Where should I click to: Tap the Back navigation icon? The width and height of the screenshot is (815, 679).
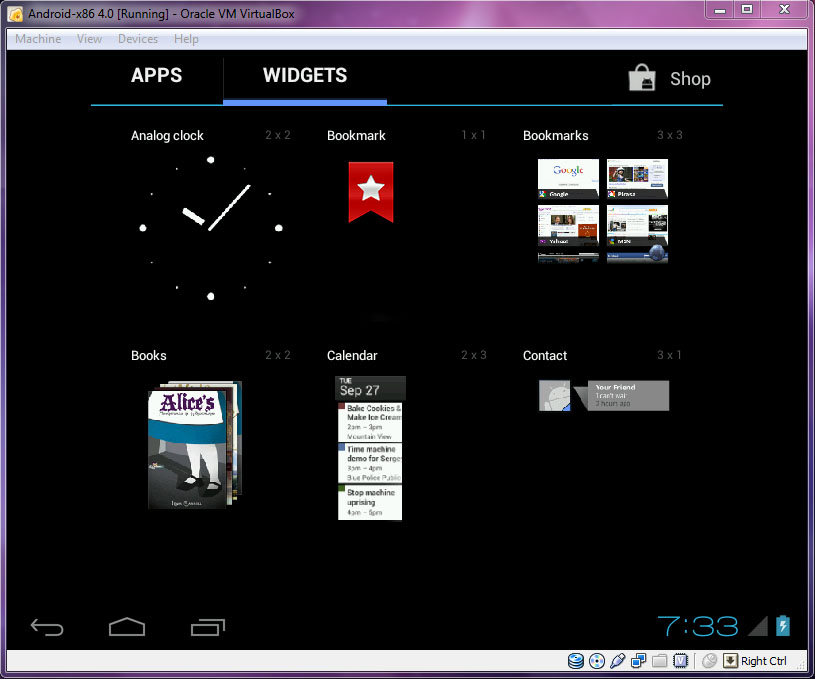(x=47, y=627)
